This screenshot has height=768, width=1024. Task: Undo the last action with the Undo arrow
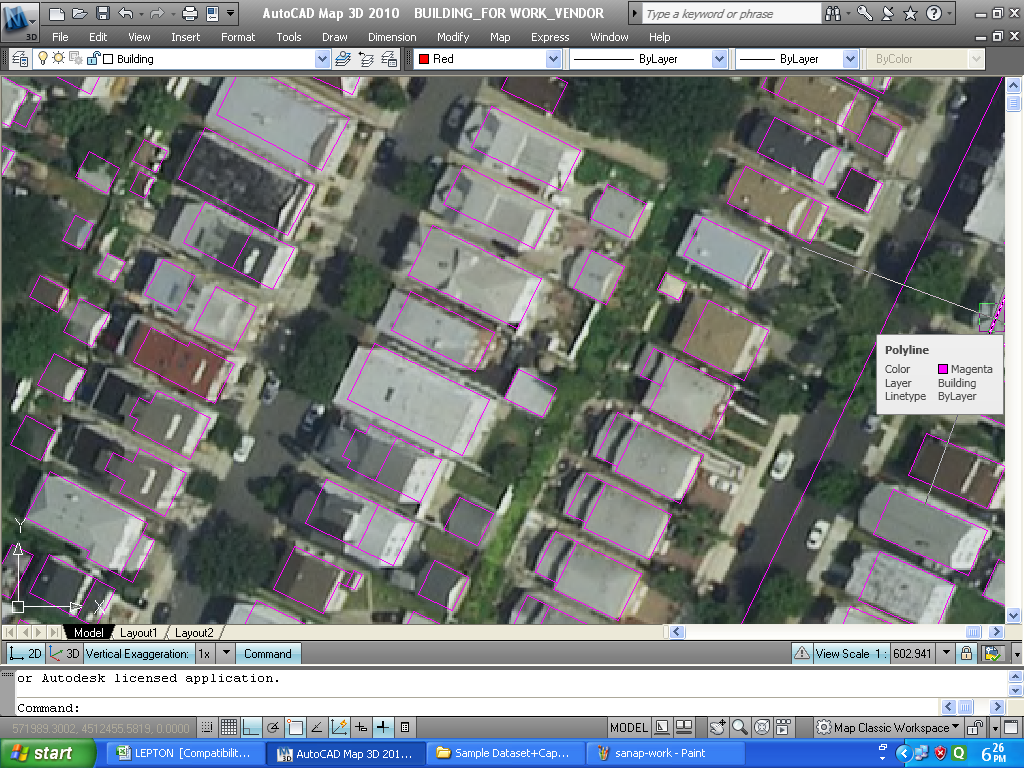(125, 13)
